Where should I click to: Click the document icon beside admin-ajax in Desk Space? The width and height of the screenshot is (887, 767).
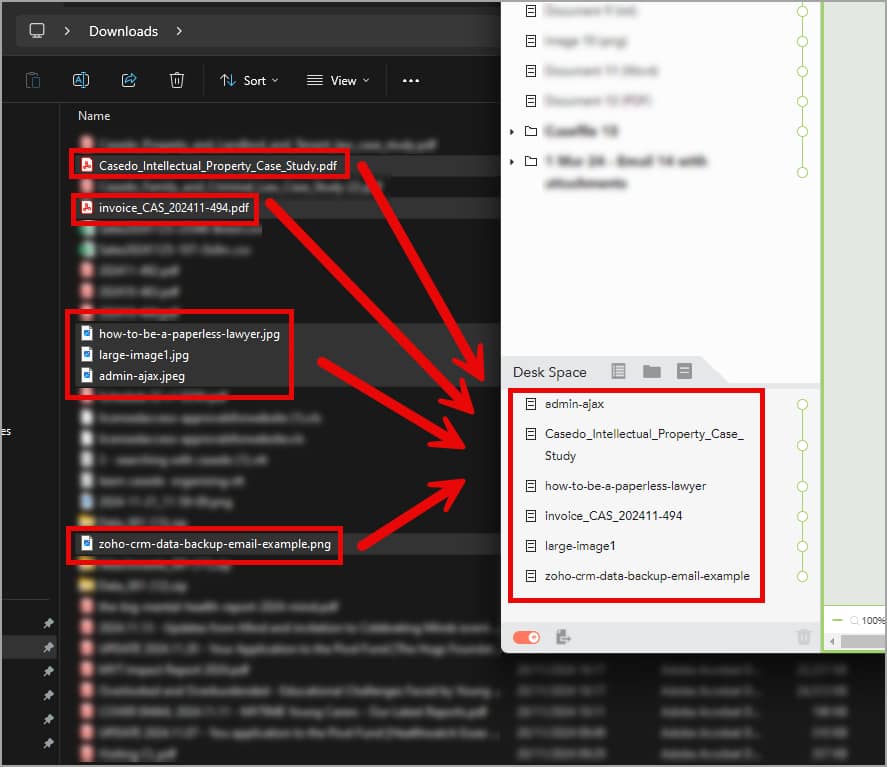pyautogui.click(x=531, y=404)
